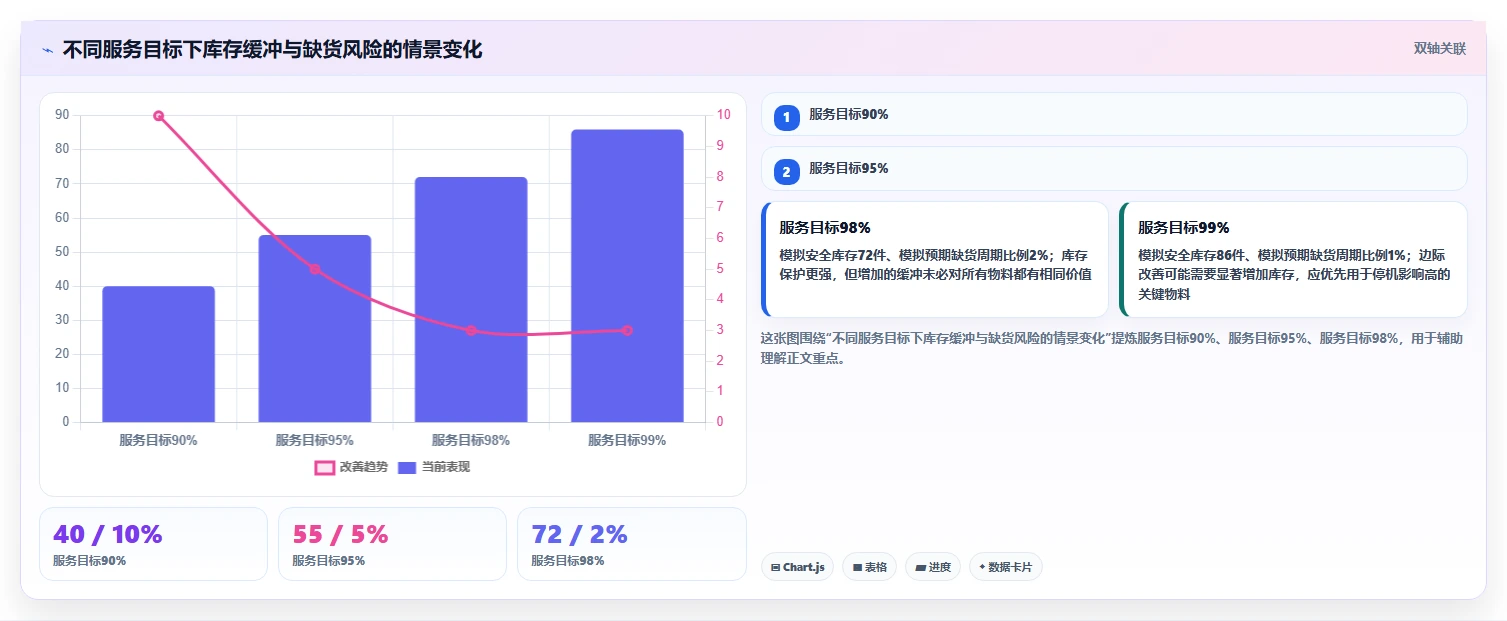This screenshot has width=1507, height=621.
Task: Click the x-axis label 服务目标90%
Action: pyautogui.click(x=158, y=440)
